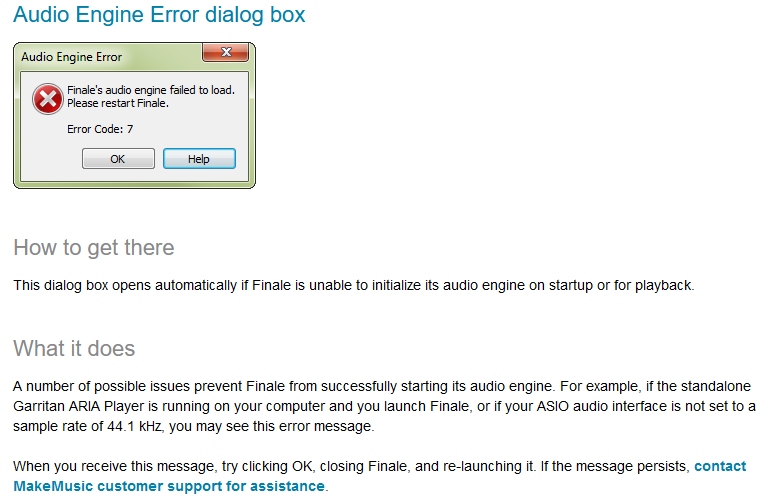Image resolution: width=772 pixels, height=504 pixels.
Task: Click the red error icon in the dialog
Action: coord(46,97)
